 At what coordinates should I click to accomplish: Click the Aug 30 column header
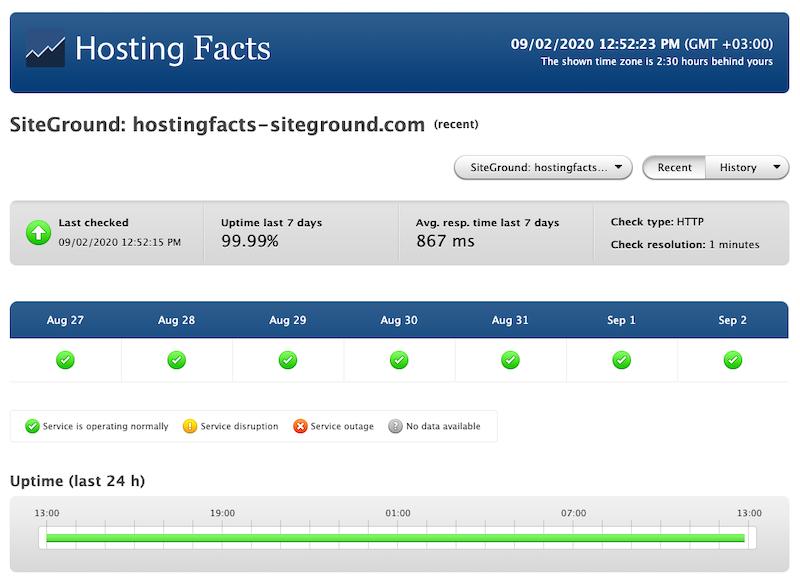399,320
